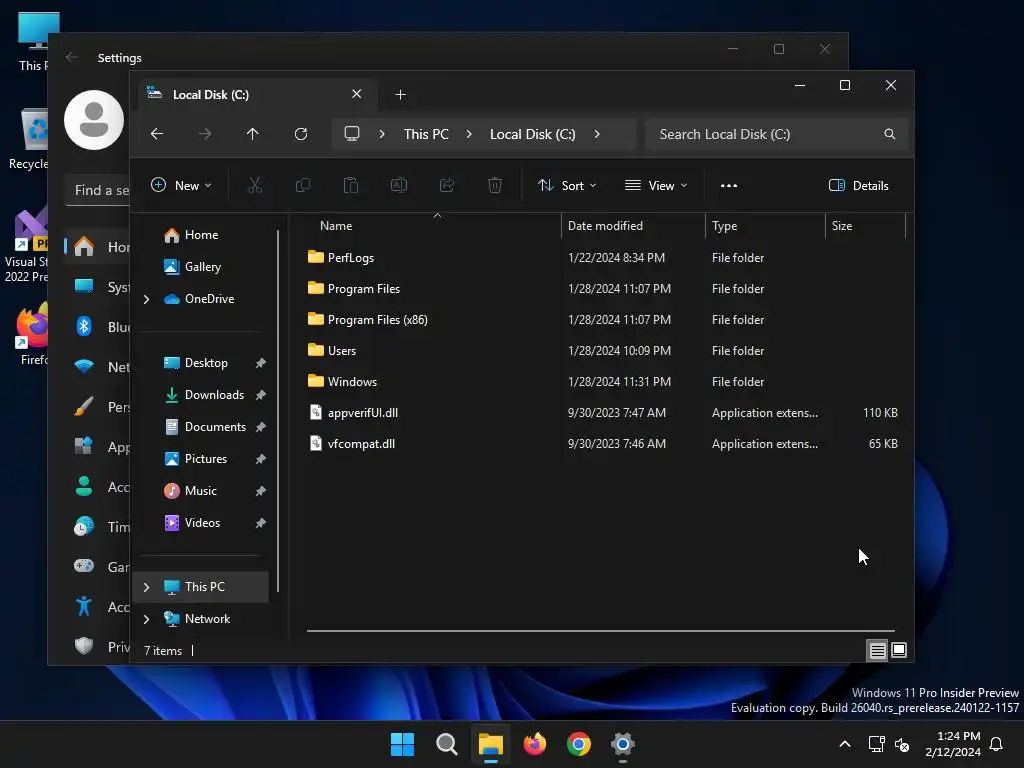
Task: Close the Local Disk (C:) tab
Action: point(357,94)
